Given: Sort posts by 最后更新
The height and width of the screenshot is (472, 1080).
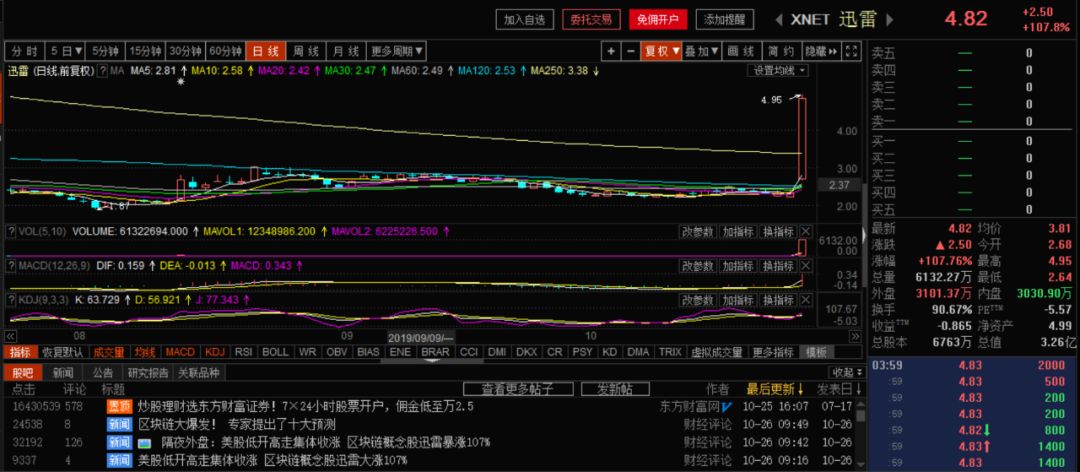Looking at the screenshot, I should (776, 389).
